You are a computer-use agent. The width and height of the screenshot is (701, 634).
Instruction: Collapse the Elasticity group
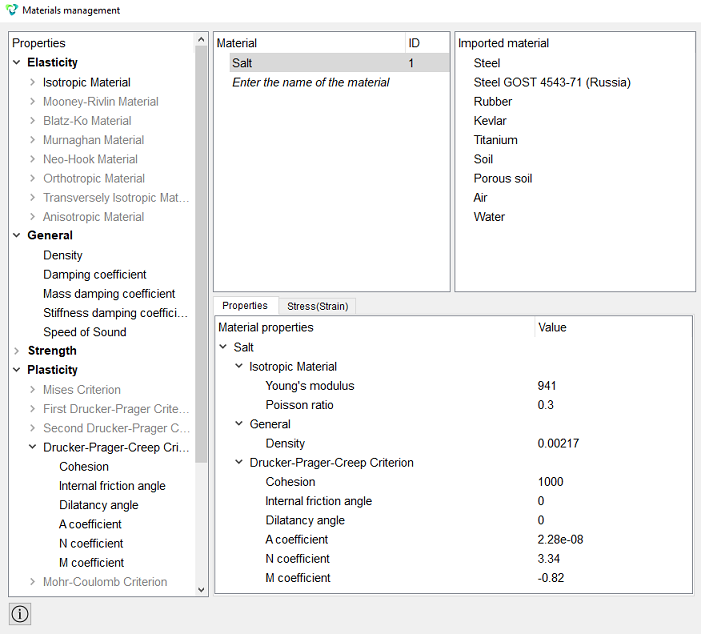coord(17,62)
